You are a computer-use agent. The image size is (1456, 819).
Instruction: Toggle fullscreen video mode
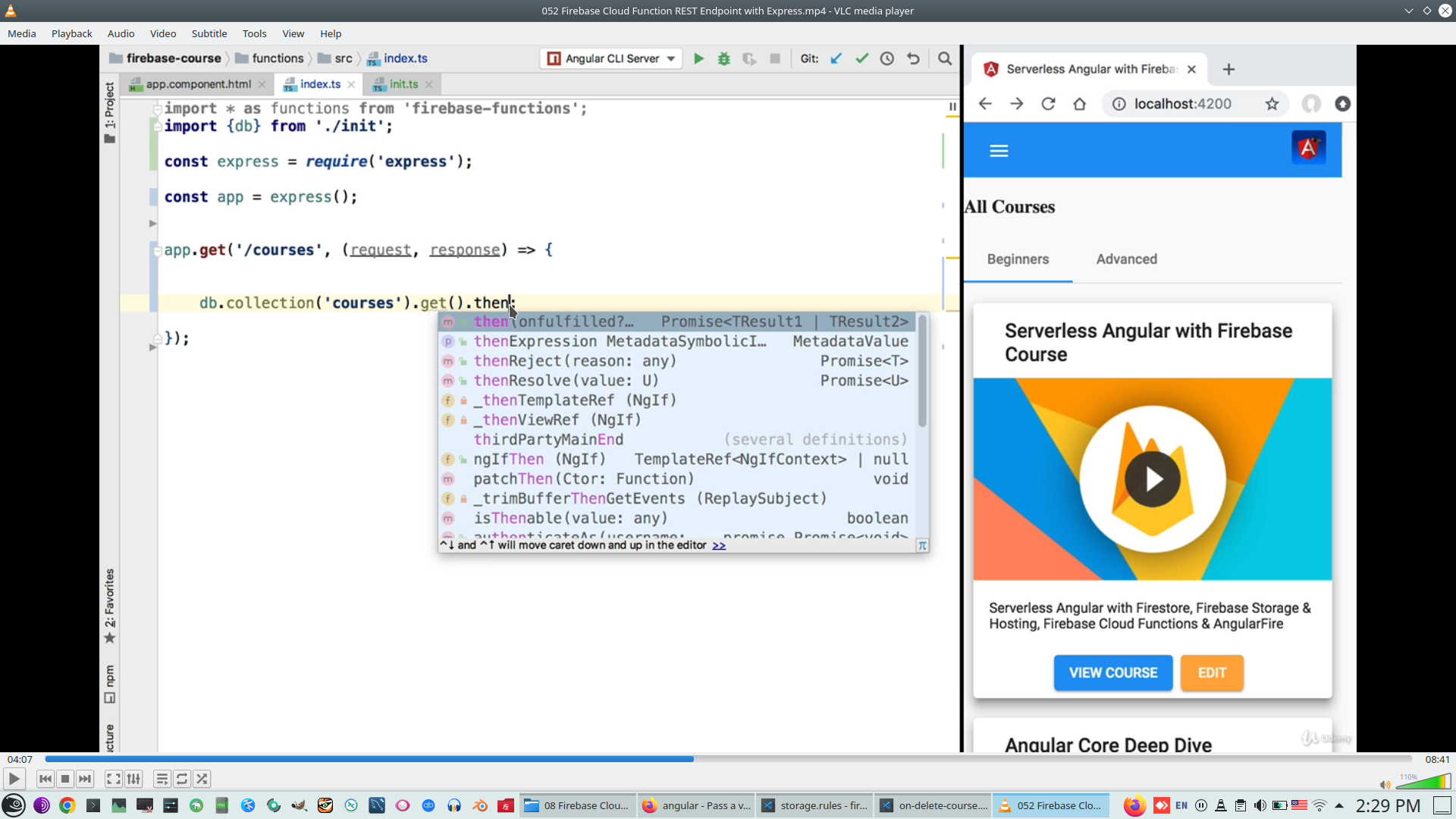click(x=113, y=779)
